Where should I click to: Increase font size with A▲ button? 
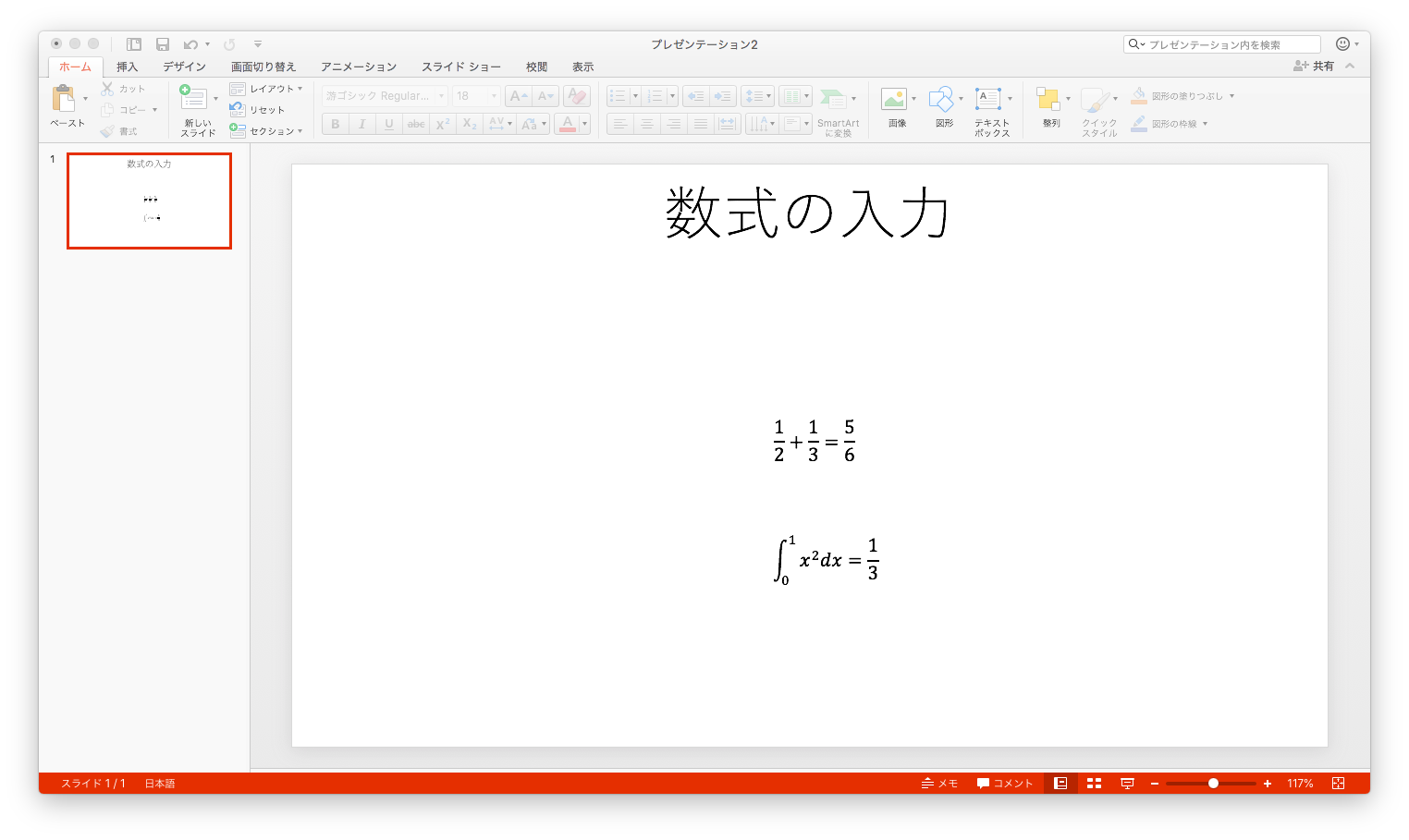[x=519, y=96]
